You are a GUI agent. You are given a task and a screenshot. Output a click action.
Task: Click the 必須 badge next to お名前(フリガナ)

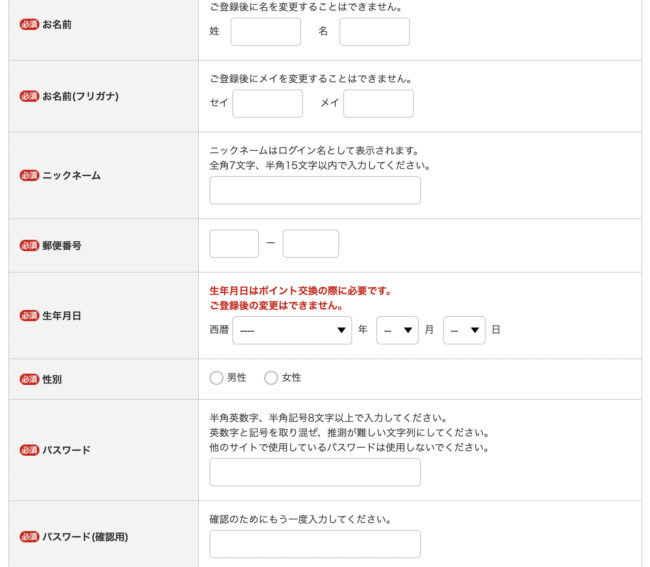(x=29, y=96)
